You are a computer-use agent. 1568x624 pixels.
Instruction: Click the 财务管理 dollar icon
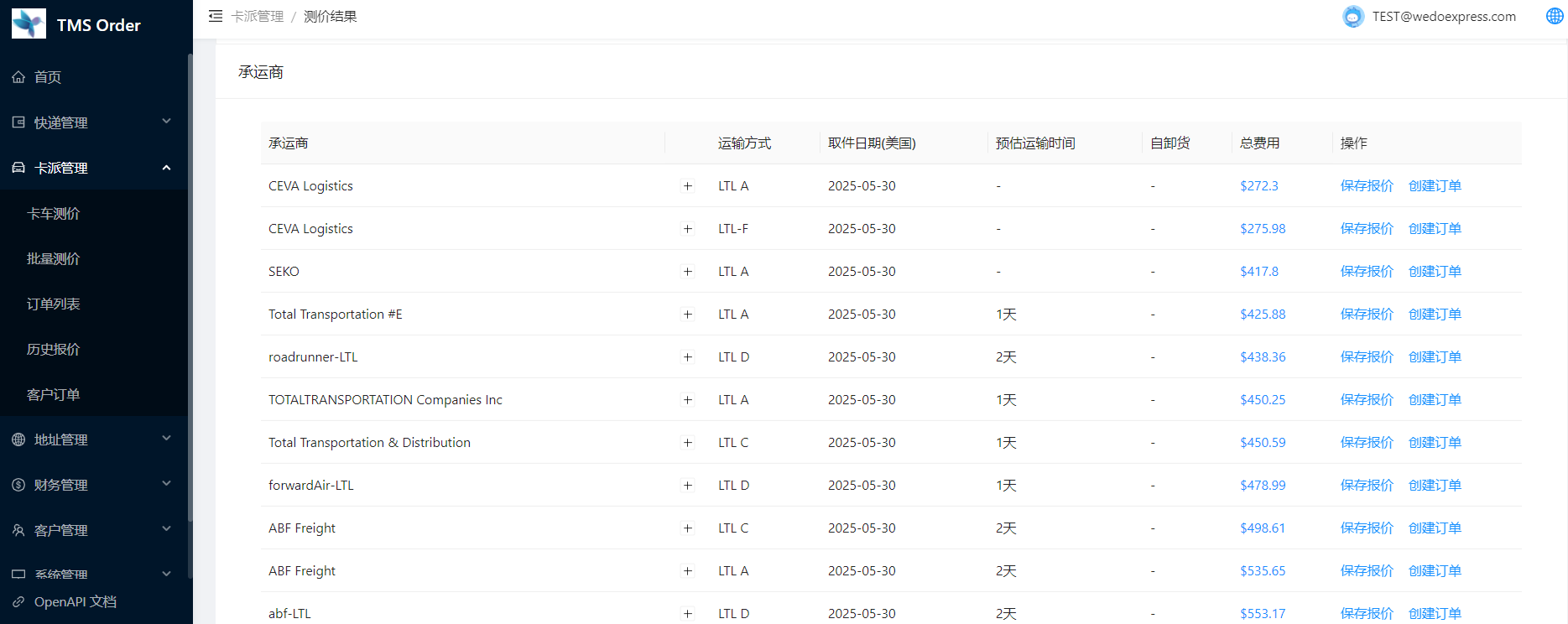pos(18,485)
